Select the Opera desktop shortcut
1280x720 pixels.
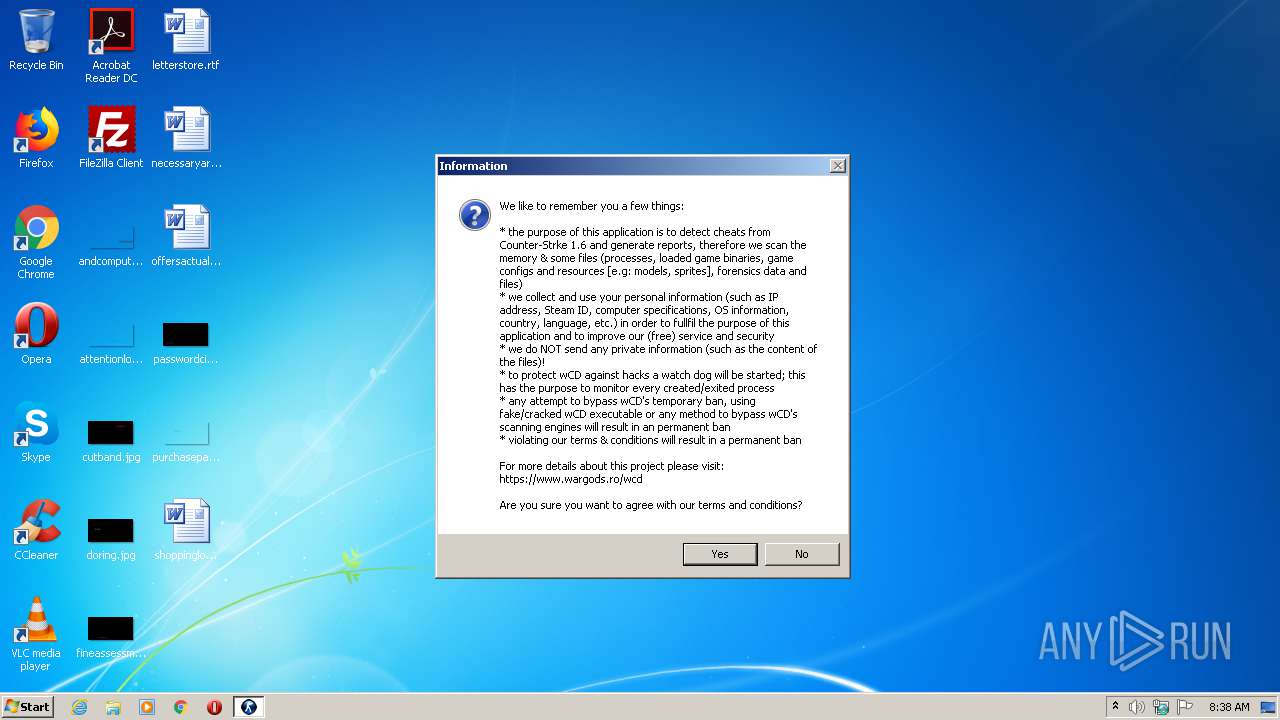coord(36,334)
